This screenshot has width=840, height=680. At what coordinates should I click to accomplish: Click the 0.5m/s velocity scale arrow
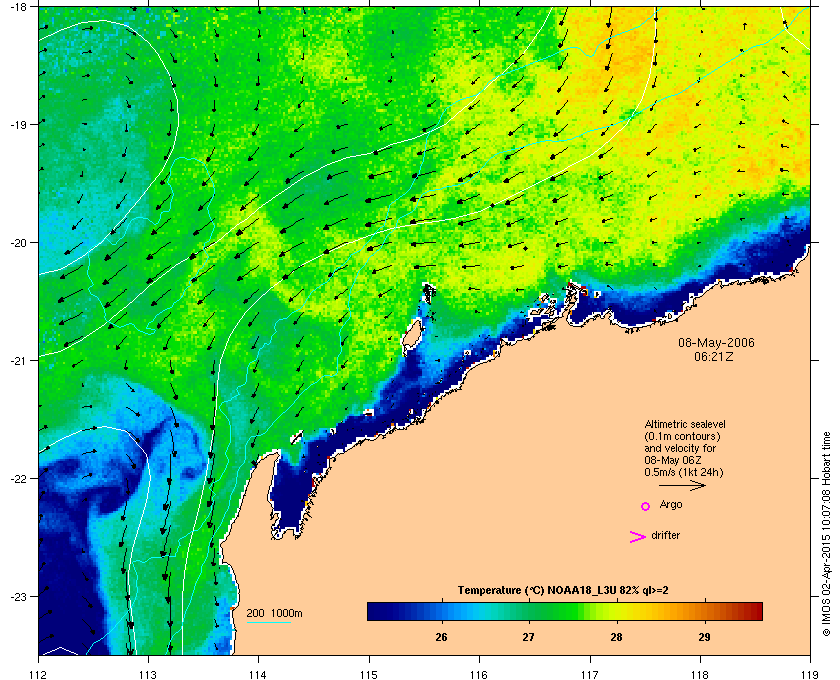(x=682, y=486)
